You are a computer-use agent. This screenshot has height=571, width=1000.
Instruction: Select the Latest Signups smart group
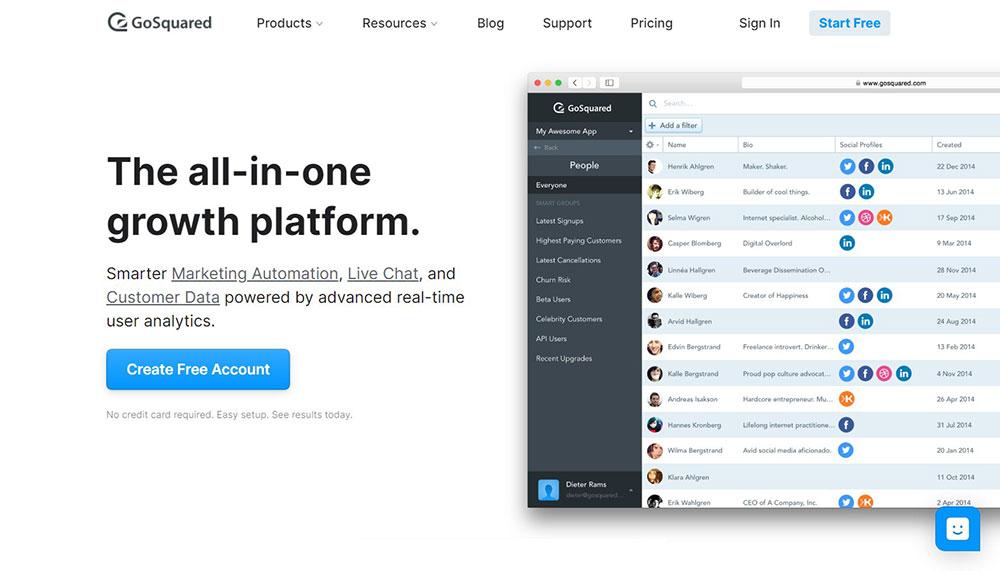[559, 221]
